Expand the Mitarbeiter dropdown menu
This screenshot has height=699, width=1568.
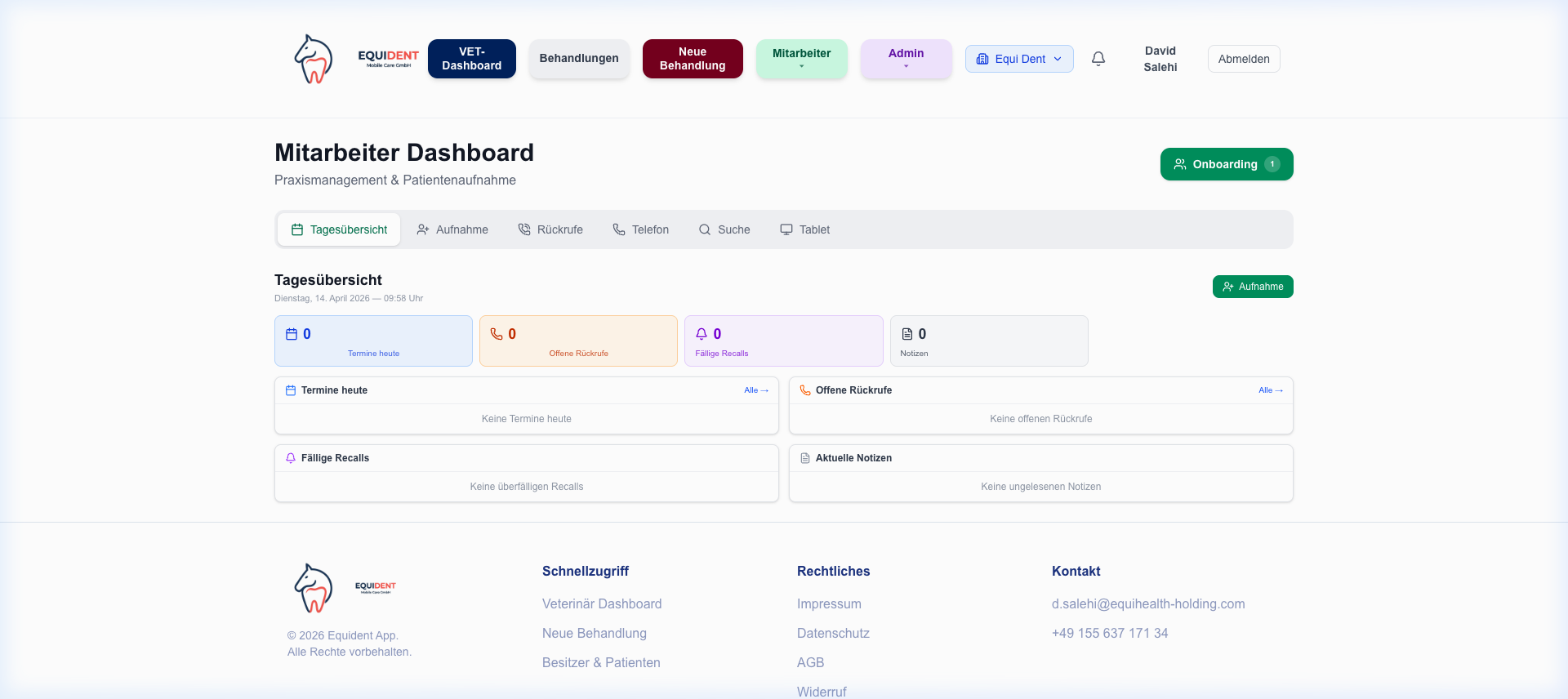pyautogui.click(x=801, y=59)
